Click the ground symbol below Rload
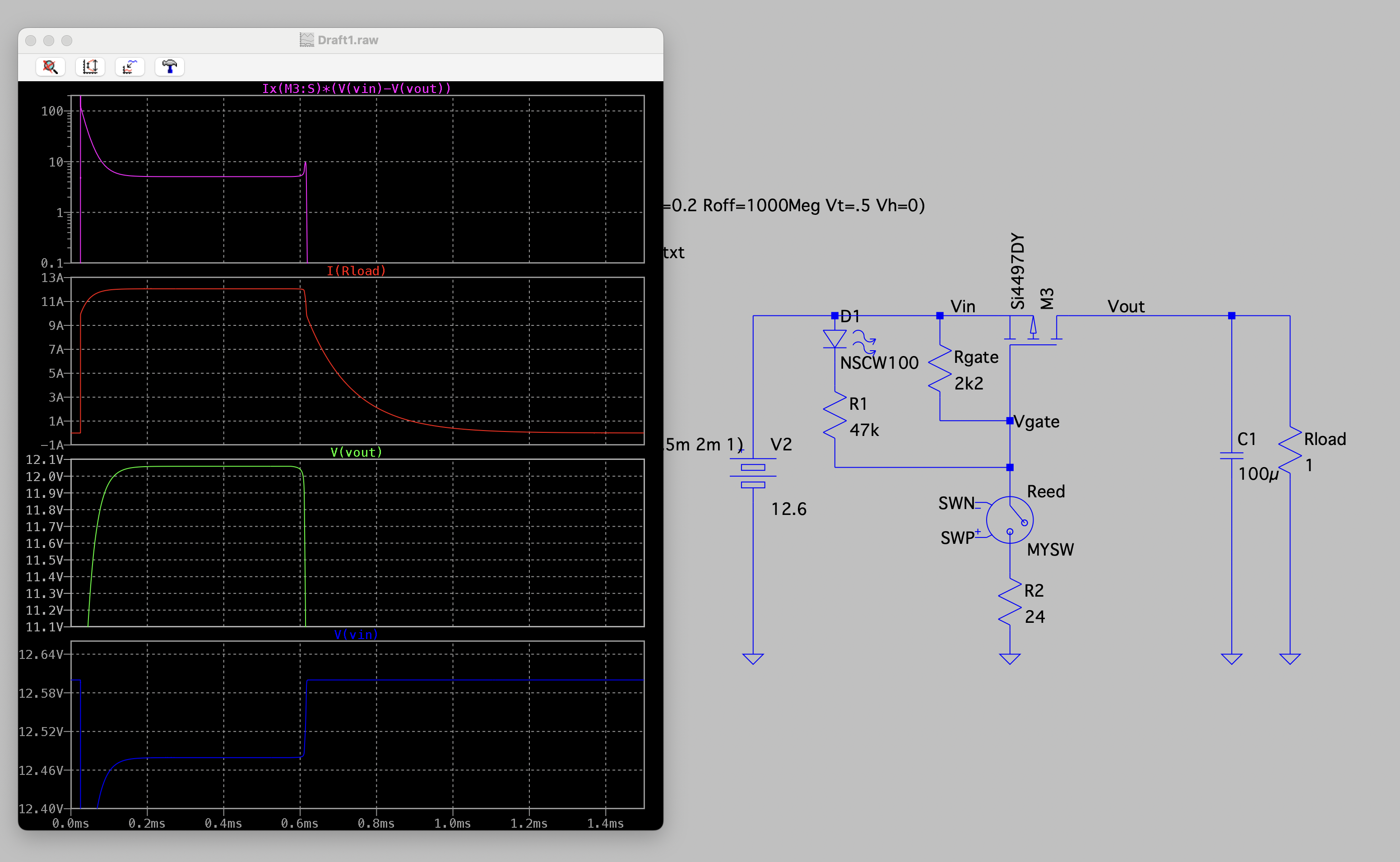The width and height of the screenshot is (1400, 862). click(x=1289, y=659)
